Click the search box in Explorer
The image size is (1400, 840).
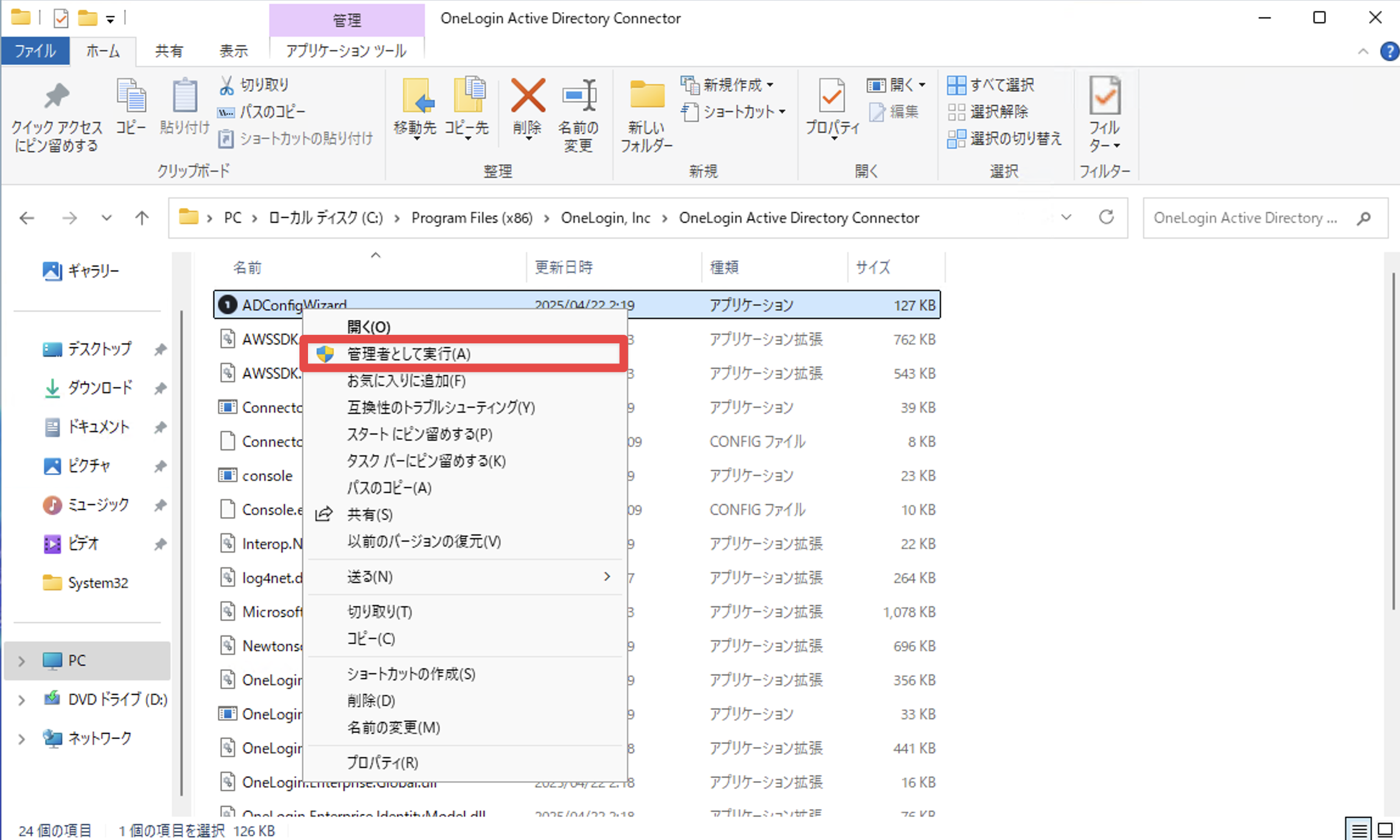coord(1265,218)
